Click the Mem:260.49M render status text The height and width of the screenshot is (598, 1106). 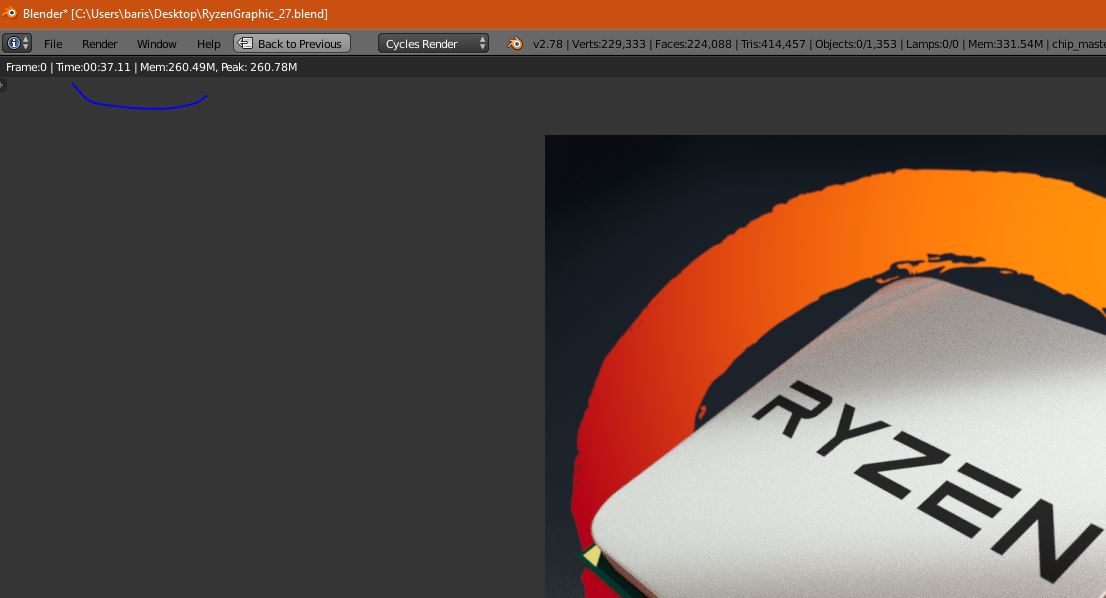[x=178, y=67]
